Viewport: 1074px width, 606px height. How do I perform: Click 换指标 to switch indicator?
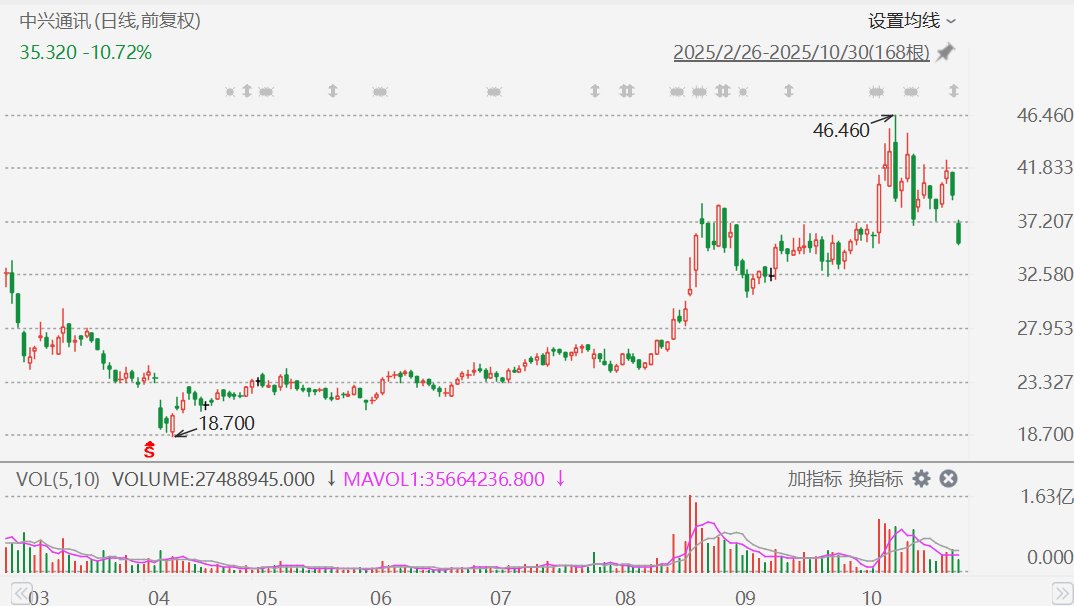(x=876, y=479)
